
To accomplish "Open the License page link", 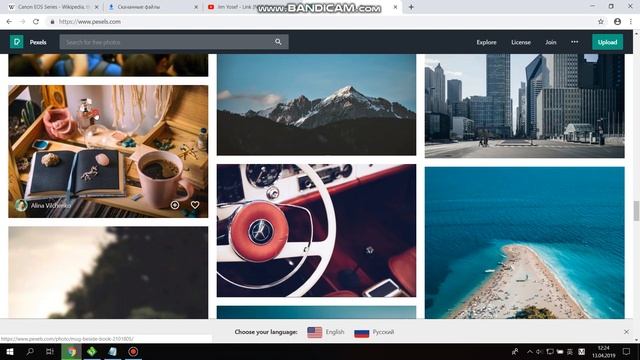I will point(521,42).
